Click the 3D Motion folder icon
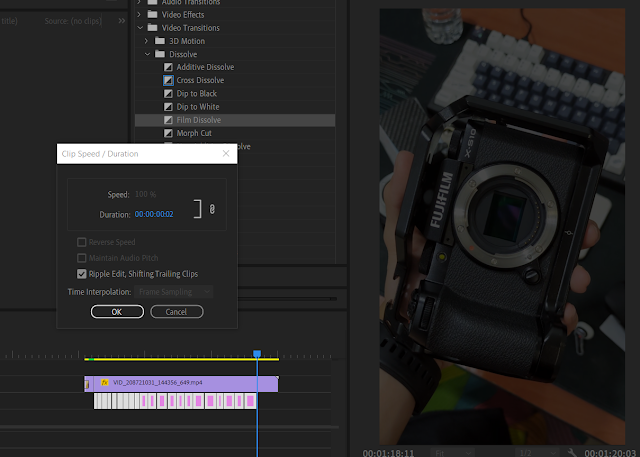640x457 pixels. 160,41
